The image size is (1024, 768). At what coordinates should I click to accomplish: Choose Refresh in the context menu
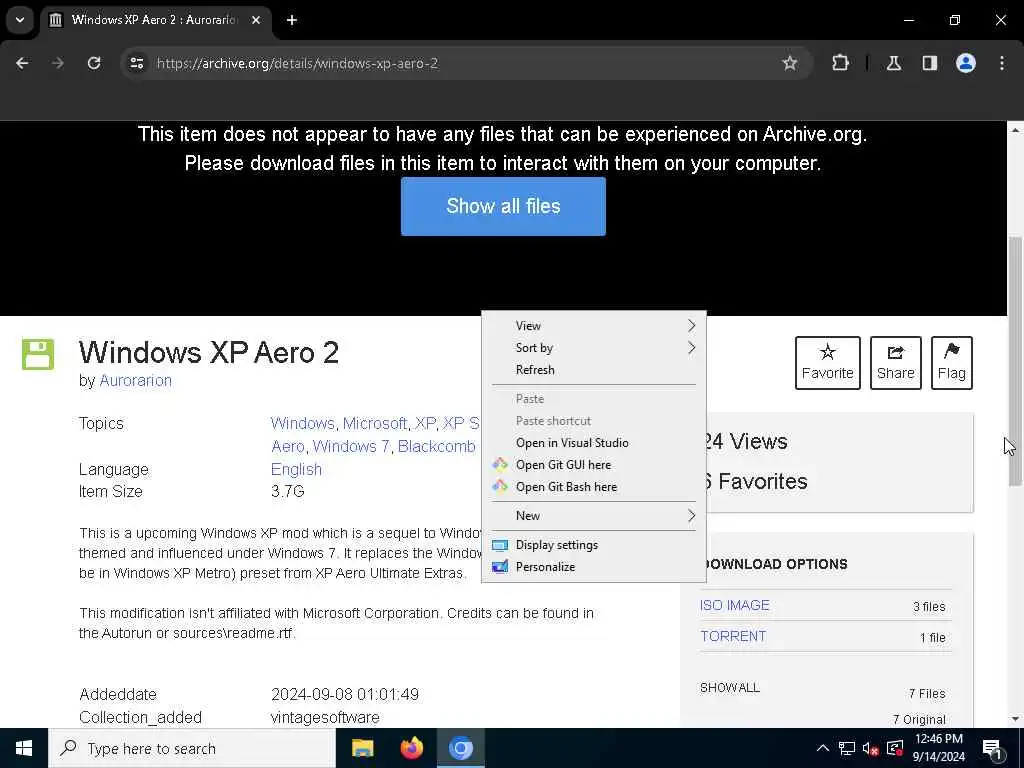click(594, 370)
